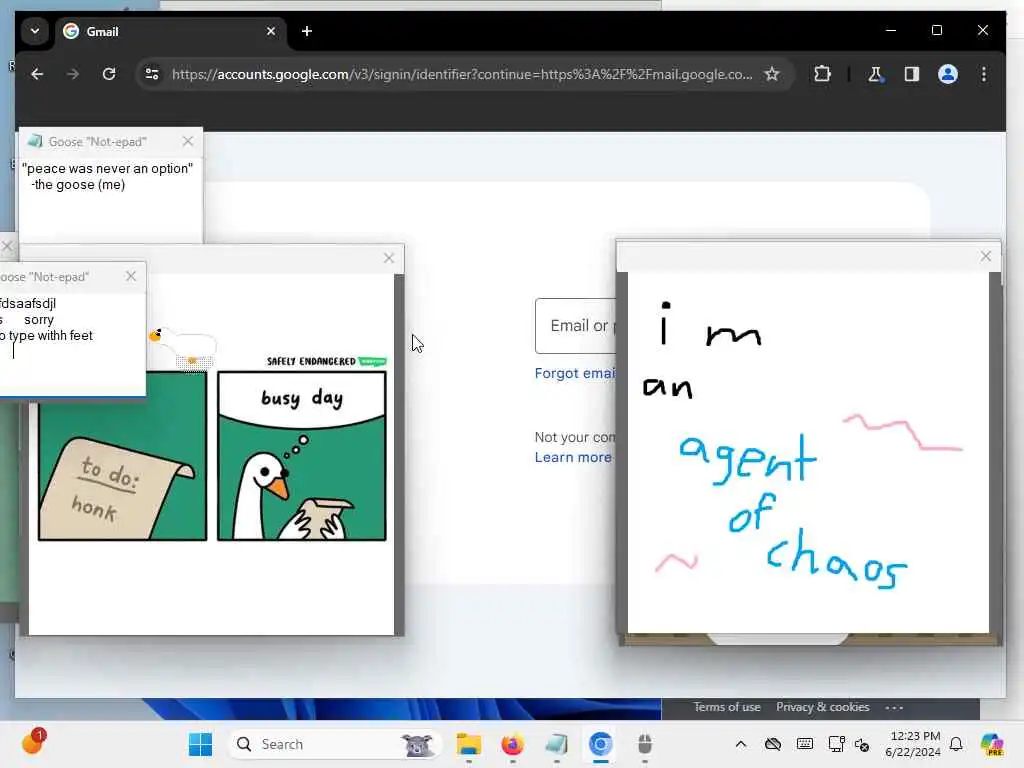Toggle the browser side panel

tap(912, 74)
